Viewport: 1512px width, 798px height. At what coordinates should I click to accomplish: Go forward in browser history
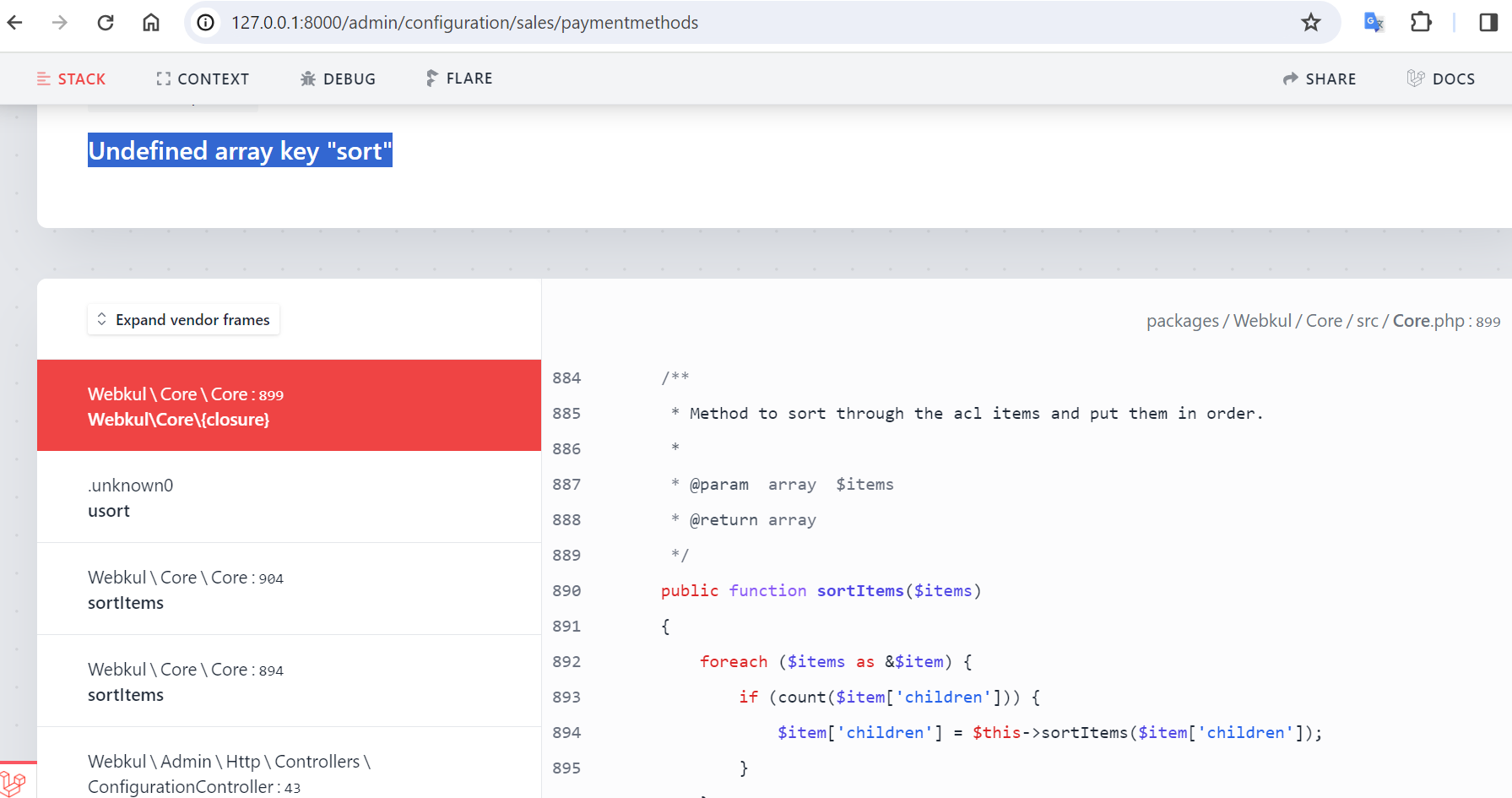[x=60, y=23]
